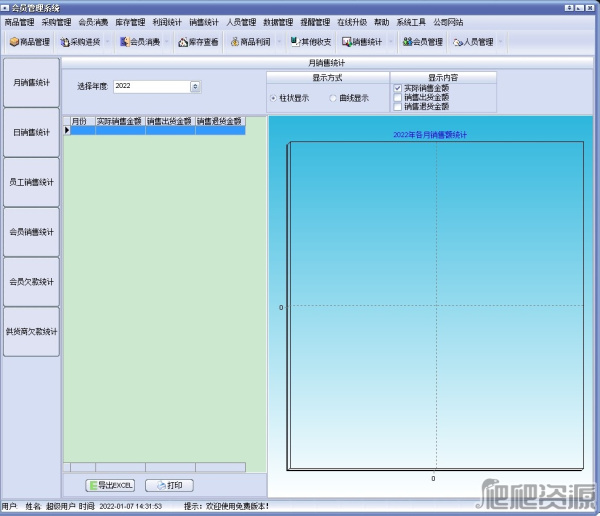Select the 曲线显示 radio button
Screen dimensions: 600x516
(333, 98)
